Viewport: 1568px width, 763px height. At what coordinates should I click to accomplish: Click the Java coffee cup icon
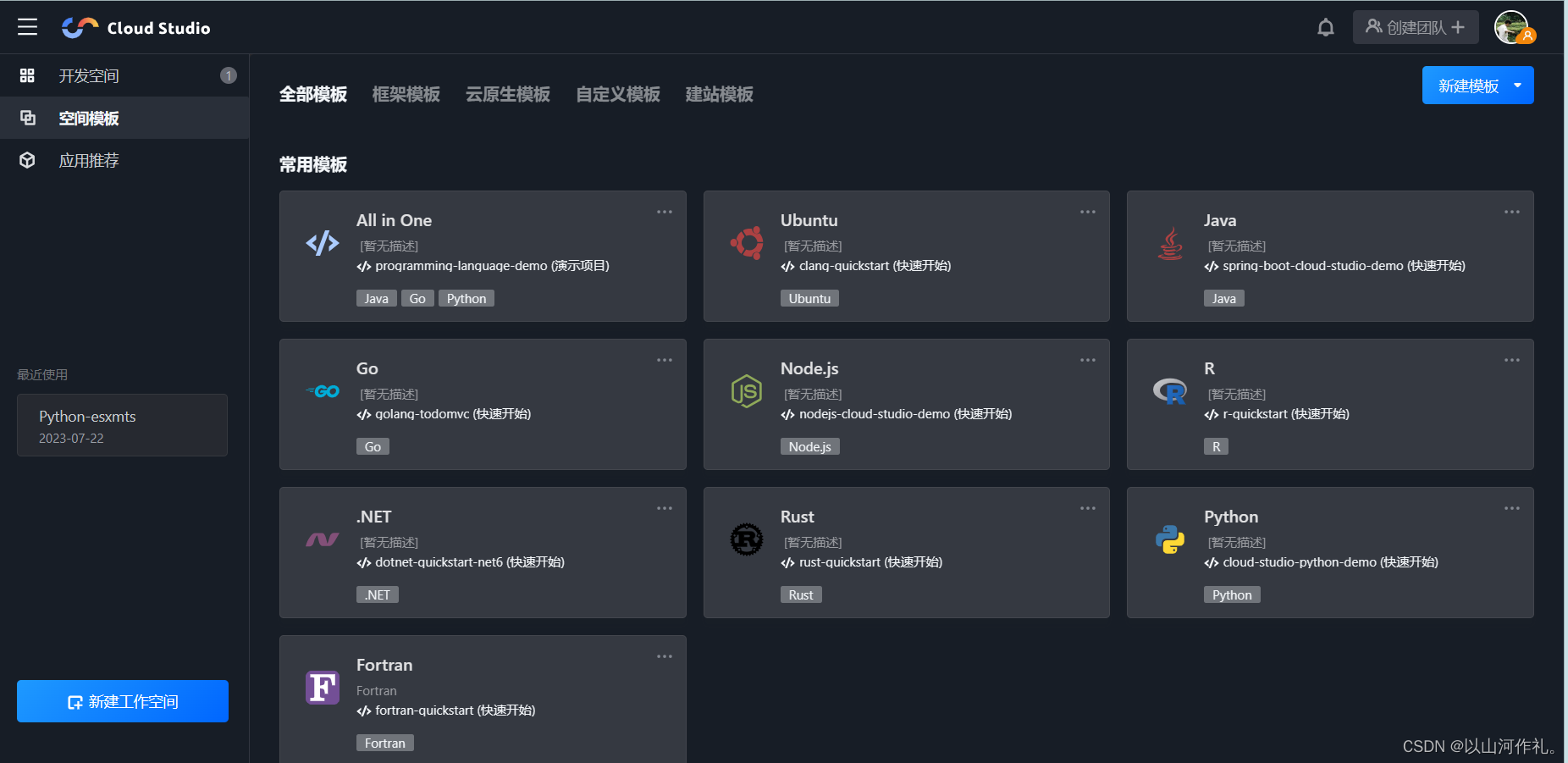tap(1170, 244)
